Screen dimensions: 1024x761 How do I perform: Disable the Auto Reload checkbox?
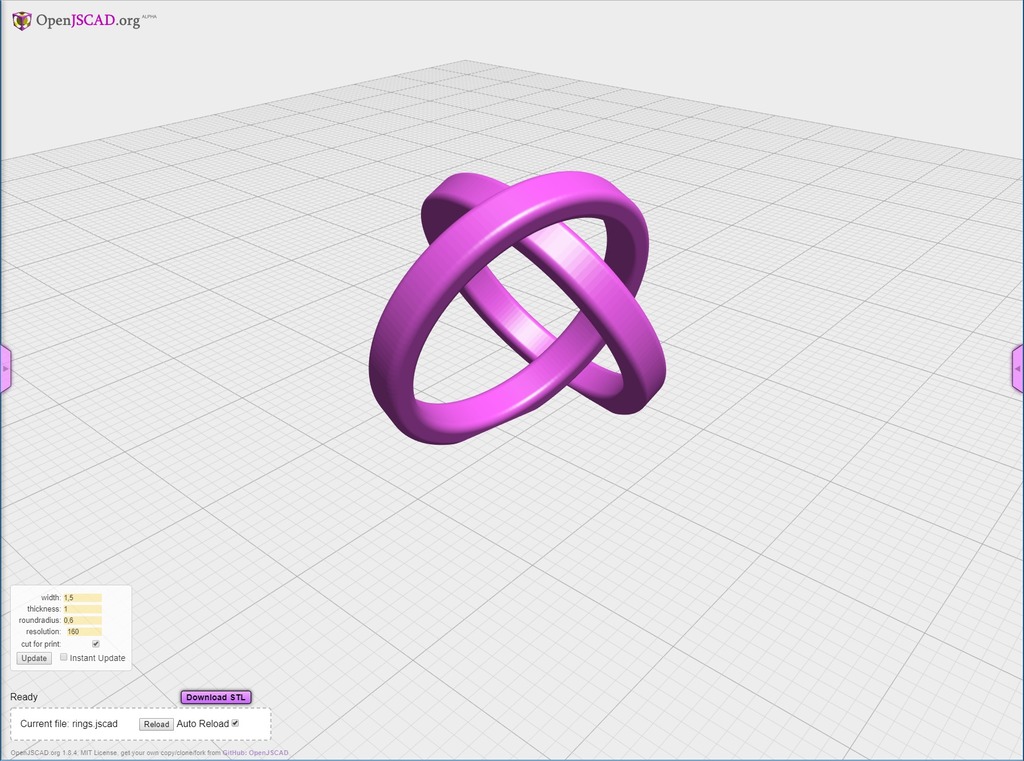point(236,723)
